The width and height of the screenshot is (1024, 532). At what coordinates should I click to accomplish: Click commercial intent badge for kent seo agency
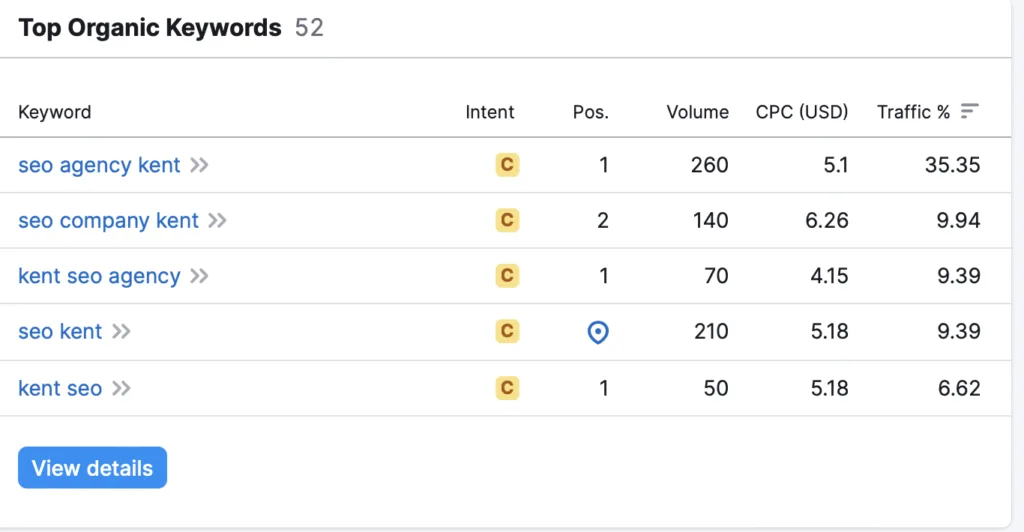pyautogui.click(x=507, y=275)
